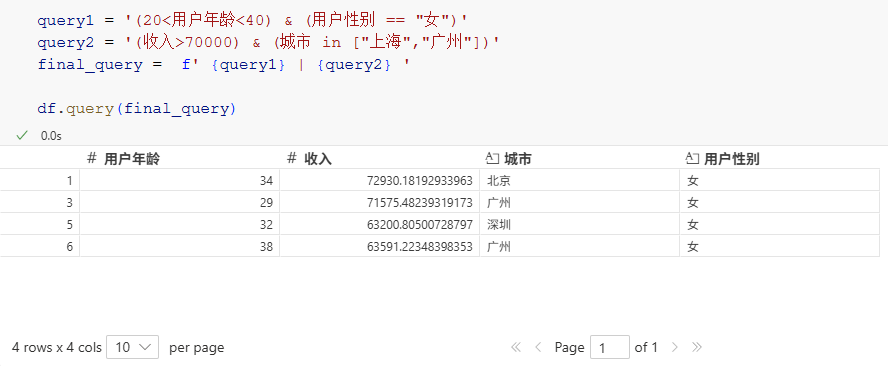888x366 pixels.
Task: Click the string type icon beside 城市
Action: (x=492, y=159)
